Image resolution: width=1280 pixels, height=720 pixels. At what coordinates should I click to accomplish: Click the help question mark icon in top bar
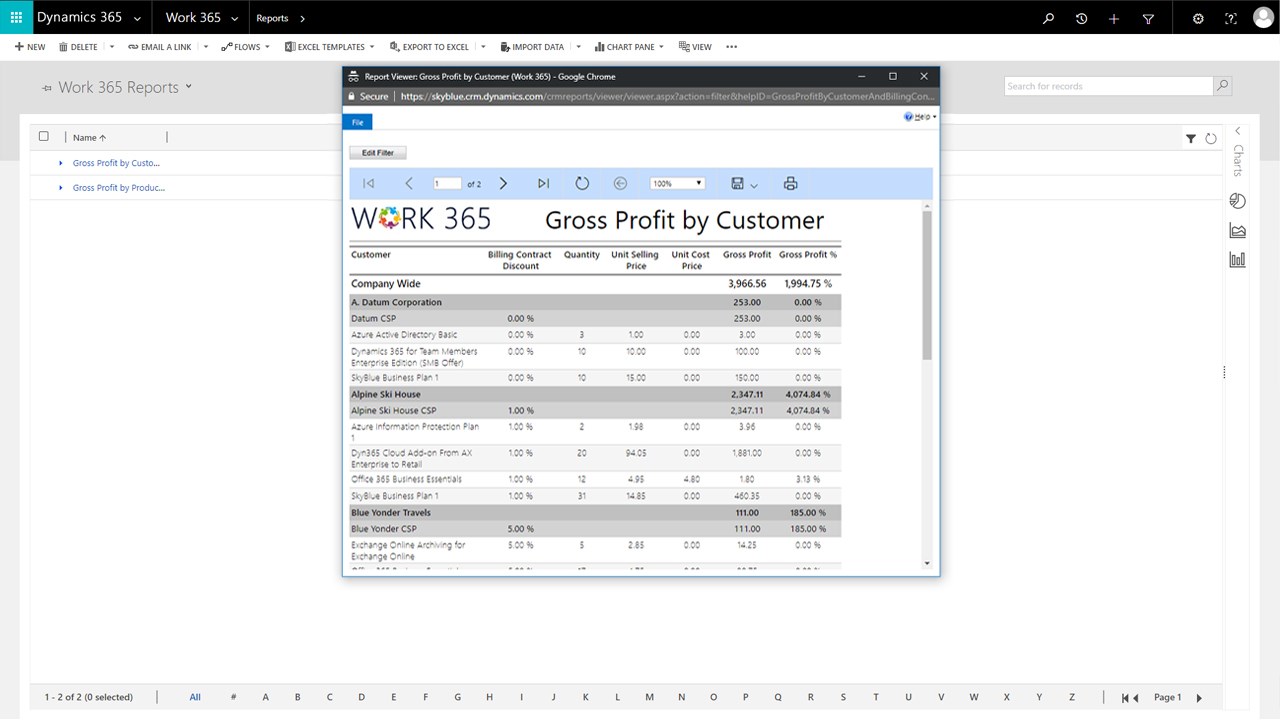coord(1231,18)
